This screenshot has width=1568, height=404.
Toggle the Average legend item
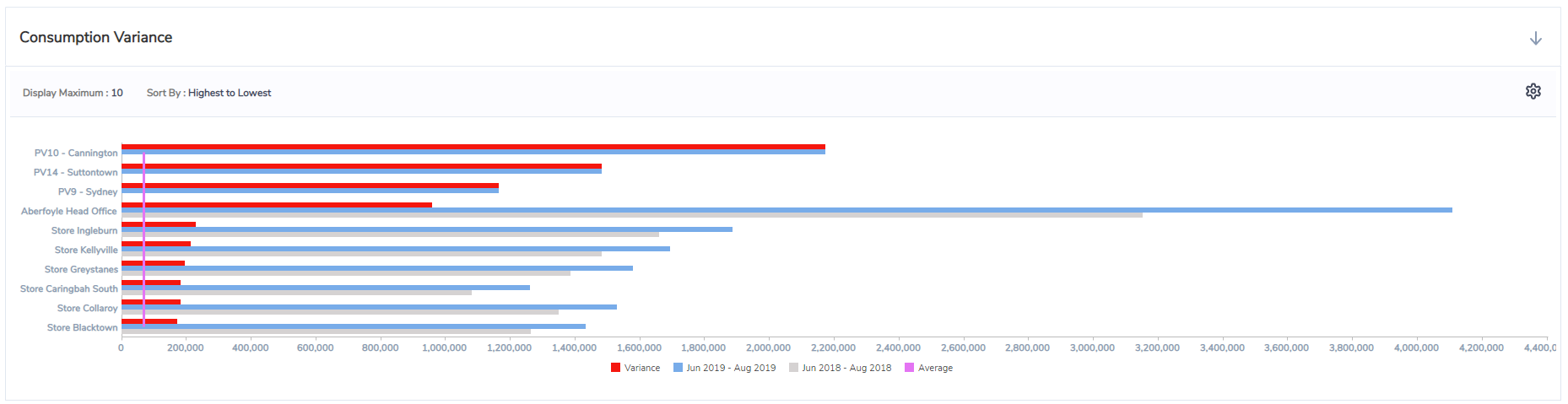tap(928, 368)
